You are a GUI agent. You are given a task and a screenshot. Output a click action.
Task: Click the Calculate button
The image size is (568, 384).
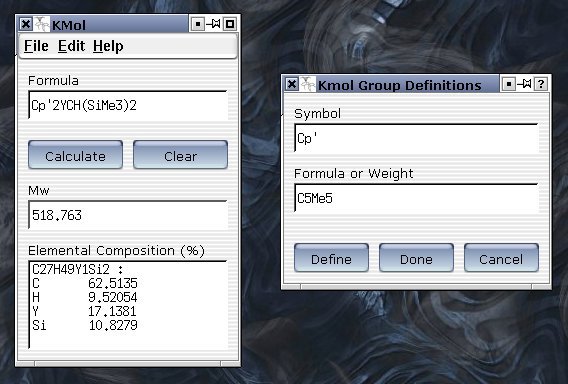coord(75,155)
